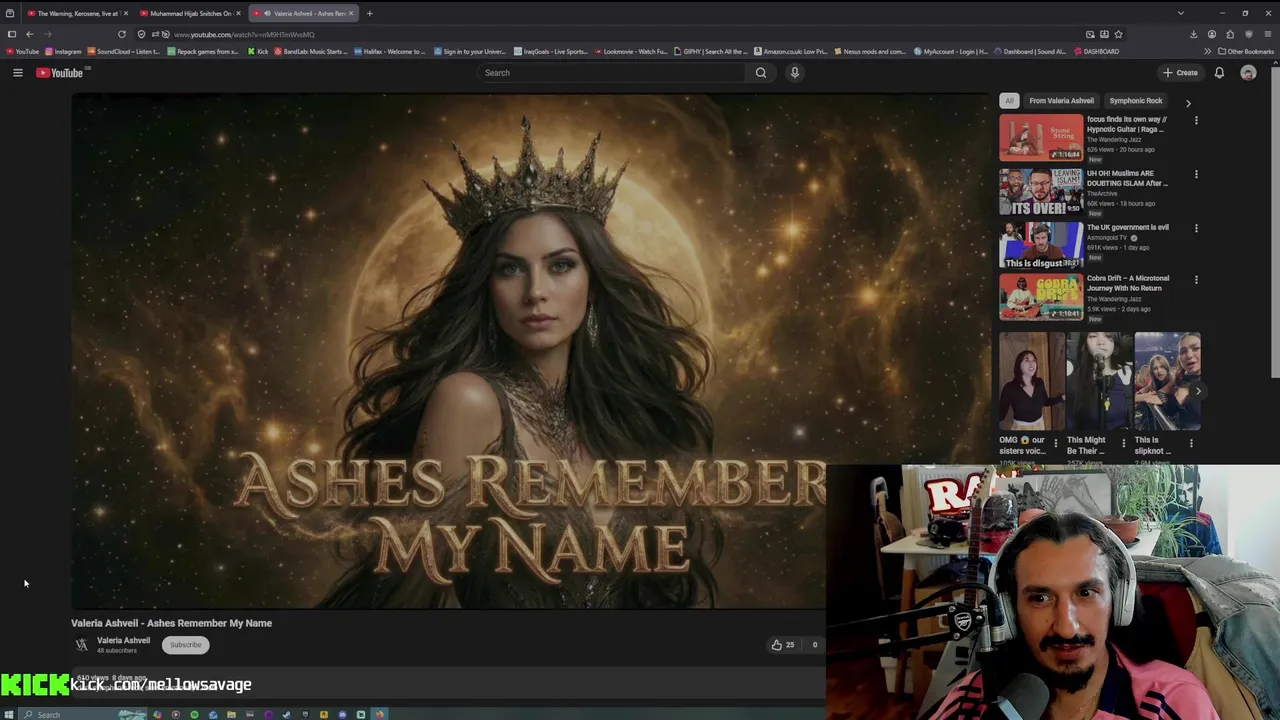Show more filter chips with the arrow

tap(1188, 102)
